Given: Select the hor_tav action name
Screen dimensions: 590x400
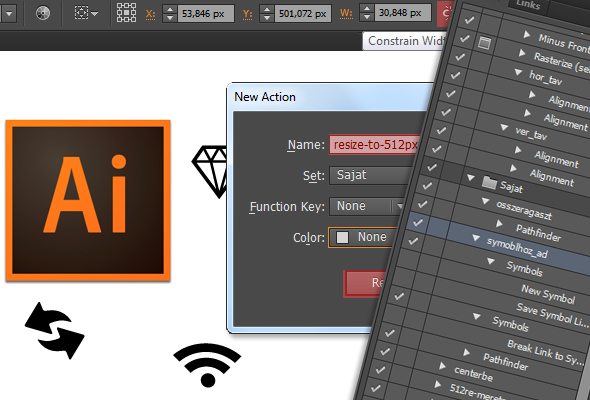Looking at the screenshot, I should pos(546,78).
